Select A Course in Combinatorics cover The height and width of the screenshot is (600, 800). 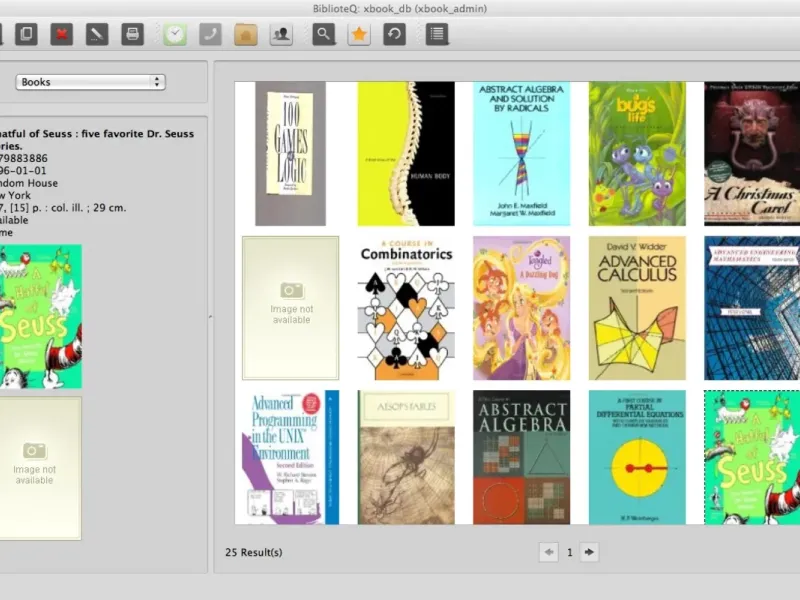406,308
